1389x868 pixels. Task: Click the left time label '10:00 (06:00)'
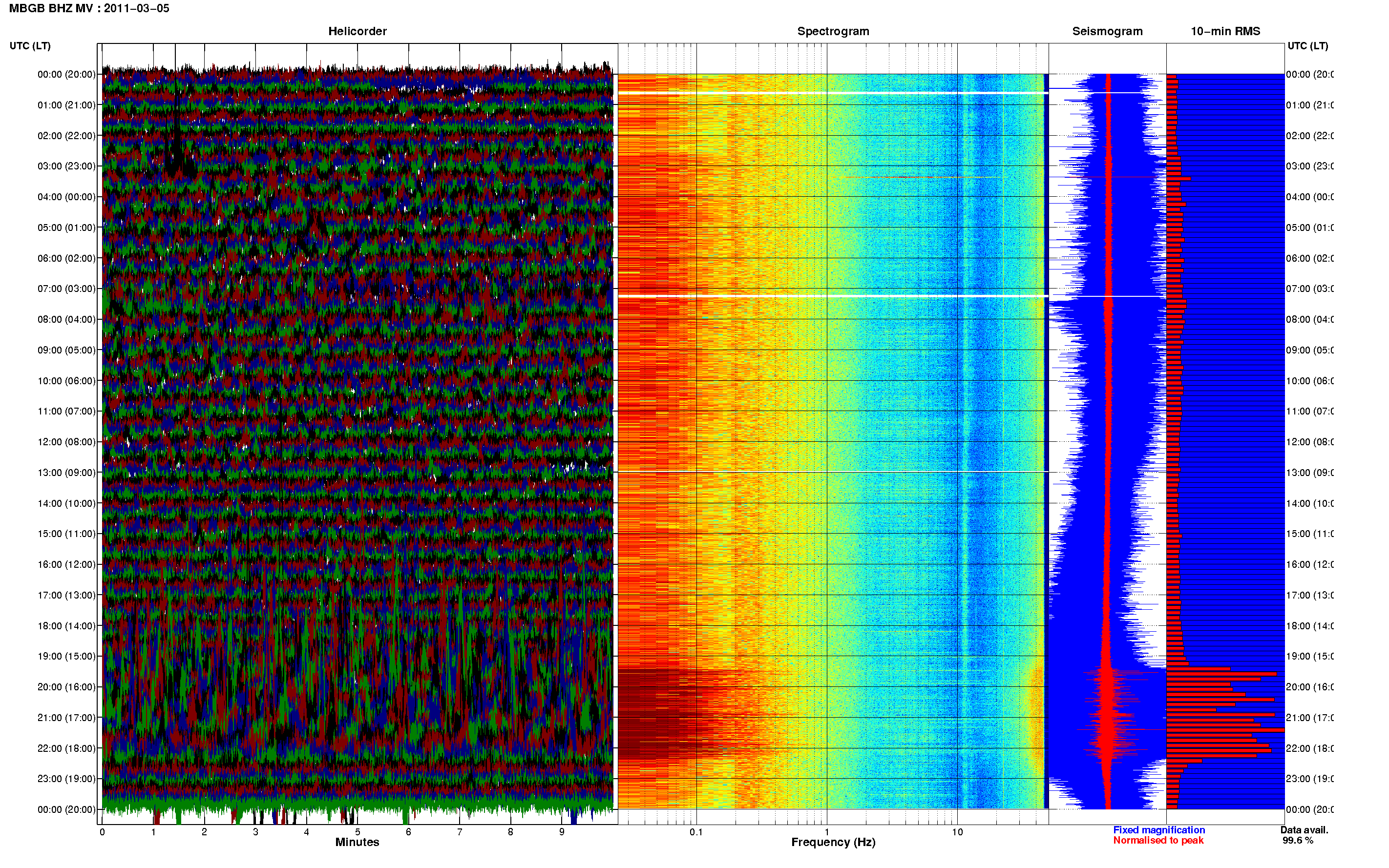point(66,381)
